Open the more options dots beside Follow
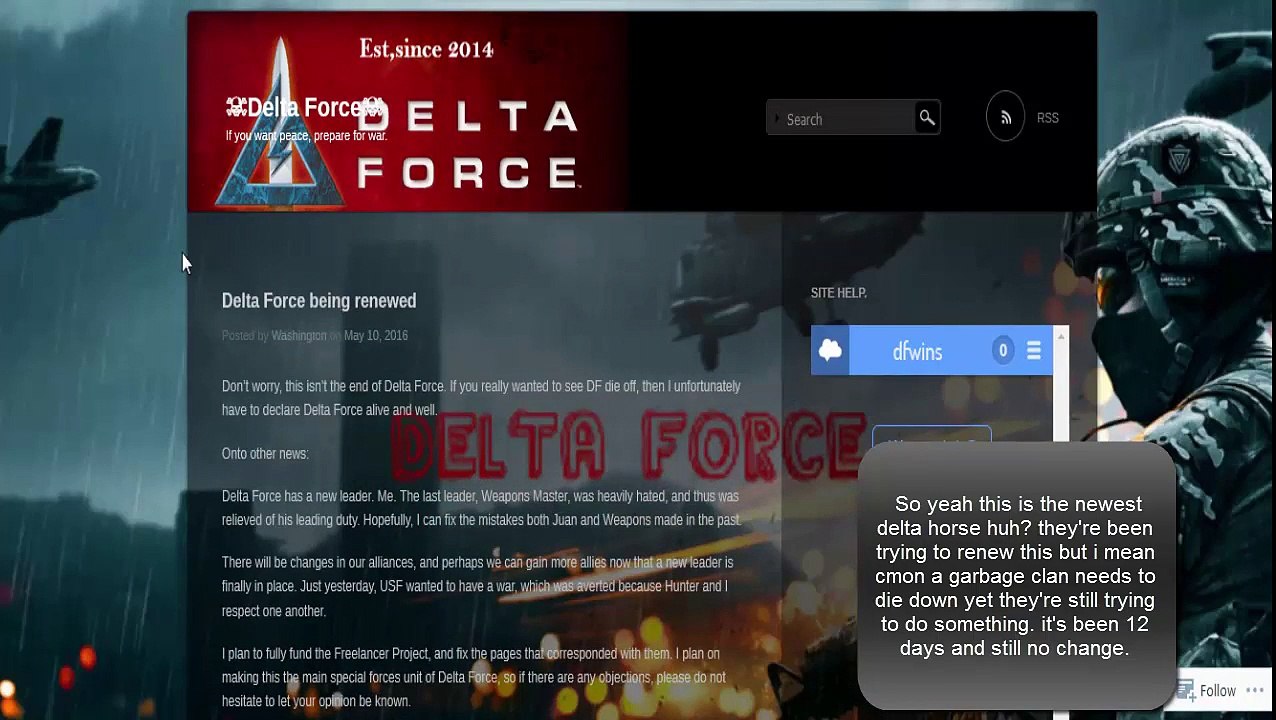The width and height of the screenshot is (1276, 720). (x=1255, y=691)
